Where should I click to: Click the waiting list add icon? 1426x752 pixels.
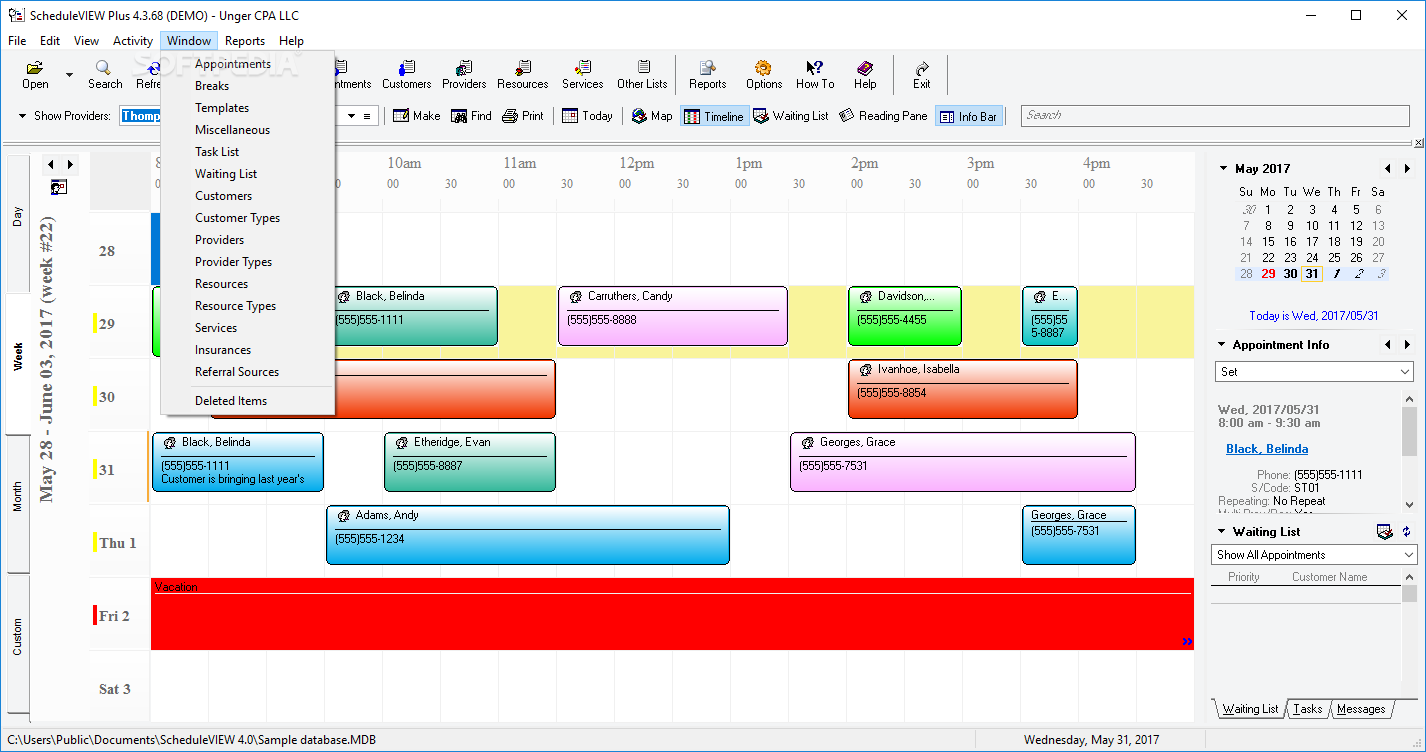1385,532
